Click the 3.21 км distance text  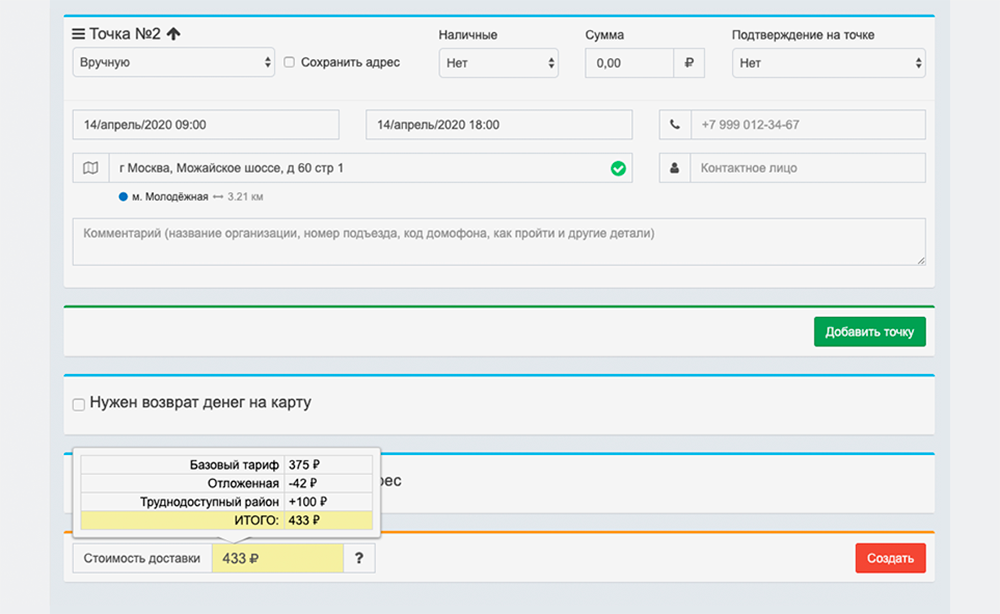pos(245,197)
